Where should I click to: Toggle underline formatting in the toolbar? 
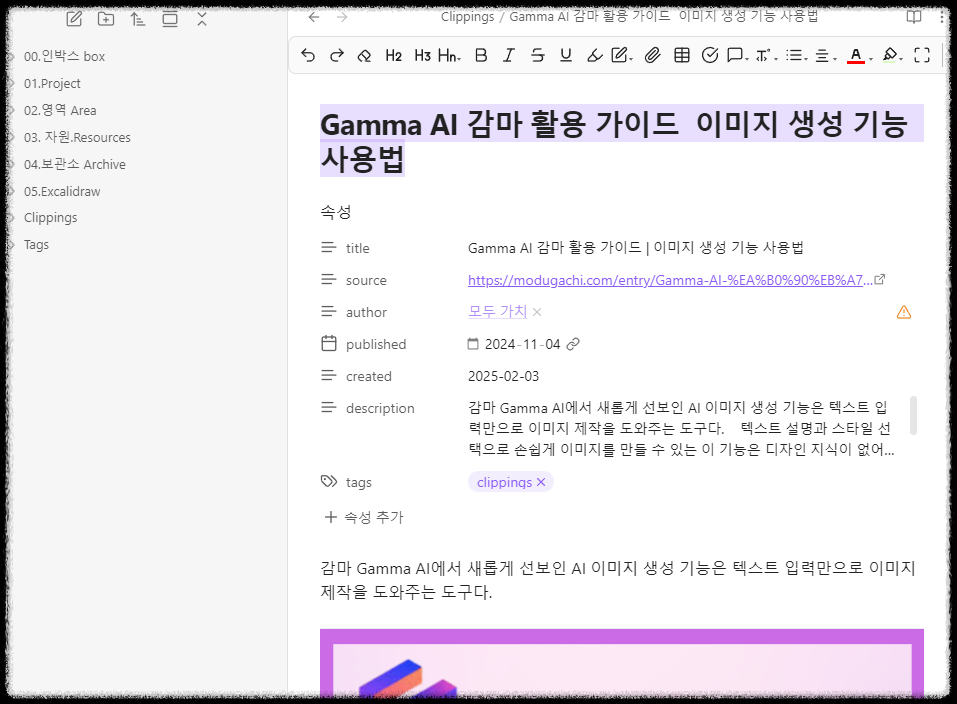tap(565, 55)
